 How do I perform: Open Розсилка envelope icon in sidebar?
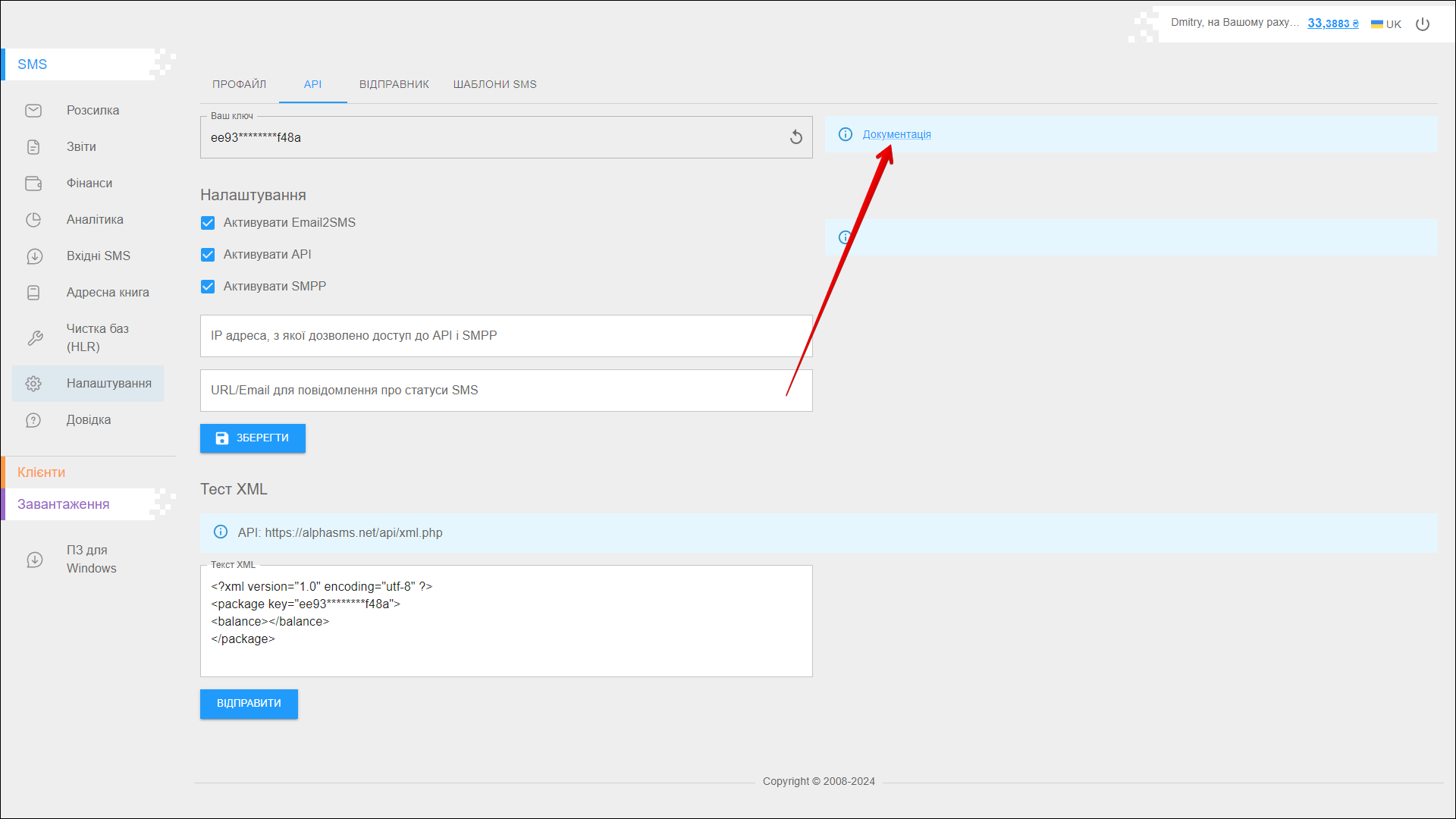pyautogui.click(x=33, y=111)
